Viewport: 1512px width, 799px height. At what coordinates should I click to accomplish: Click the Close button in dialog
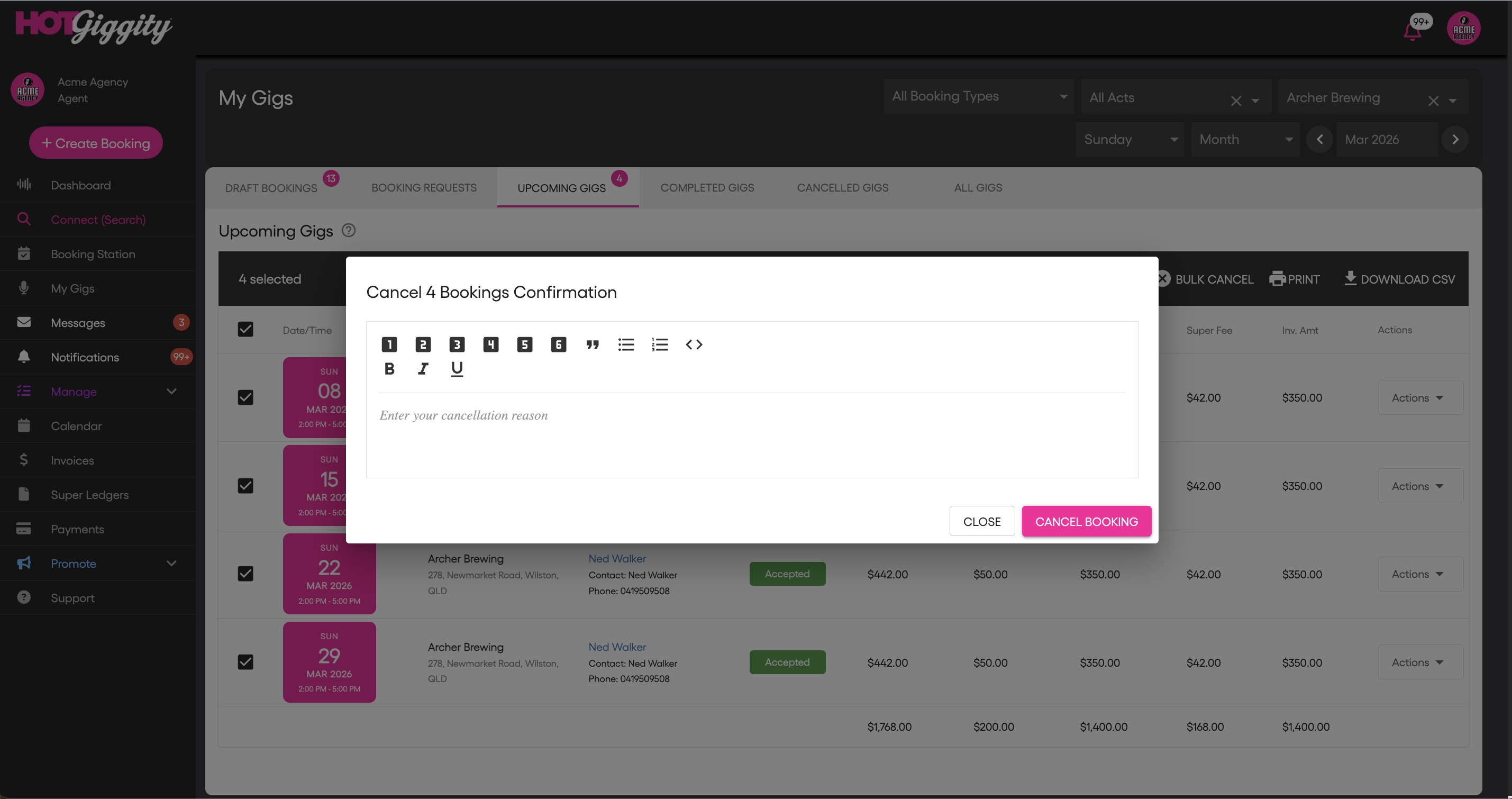981,521
